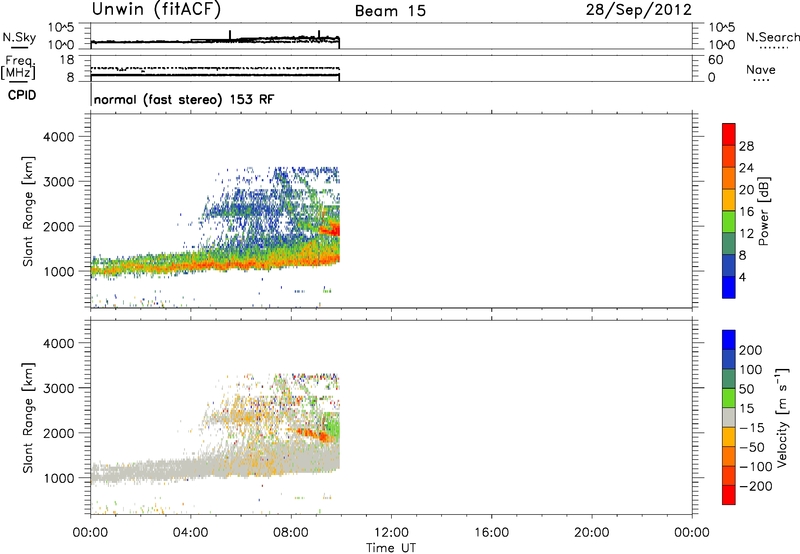The image size is (800, 554).
Task: Click the '16:00' time axis tick label
Action: [x=491, y=533]
